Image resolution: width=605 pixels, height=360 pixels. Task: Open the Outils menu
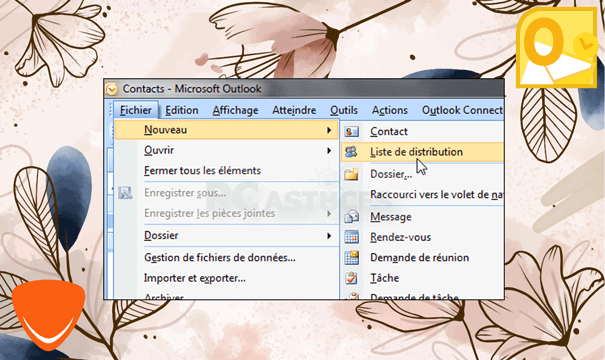tap(344, 110)
